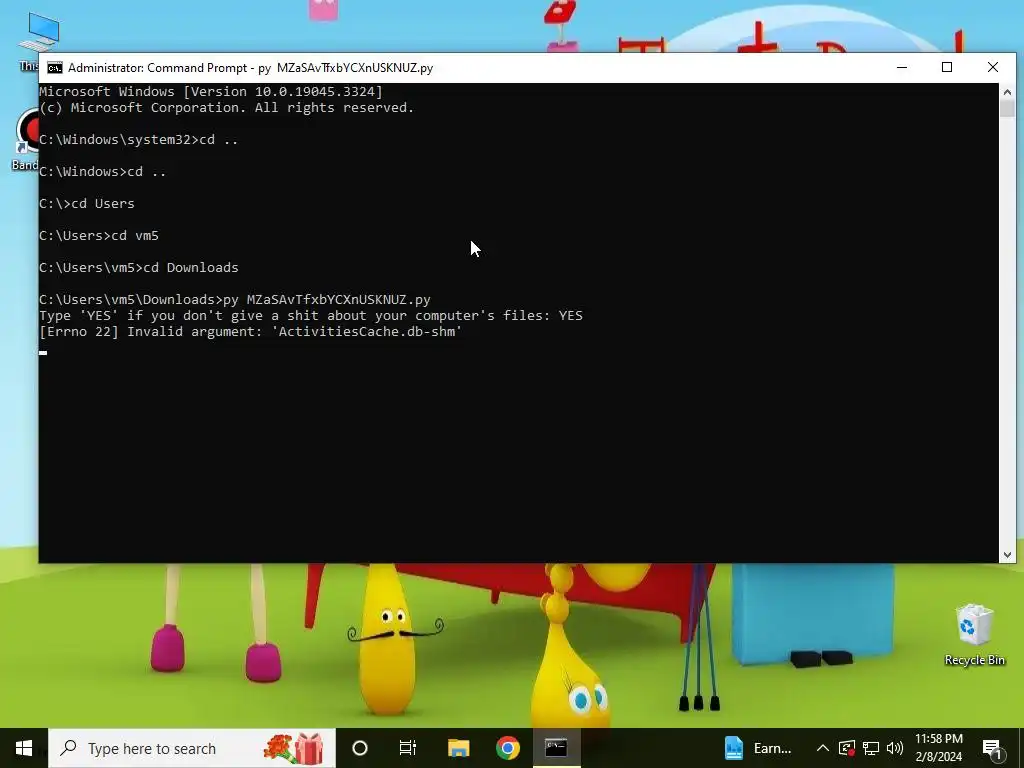This screenshot has height=768, width=1024.
Task: Open Cortana circle icon on taskbar
Action: tap(360, 748)
